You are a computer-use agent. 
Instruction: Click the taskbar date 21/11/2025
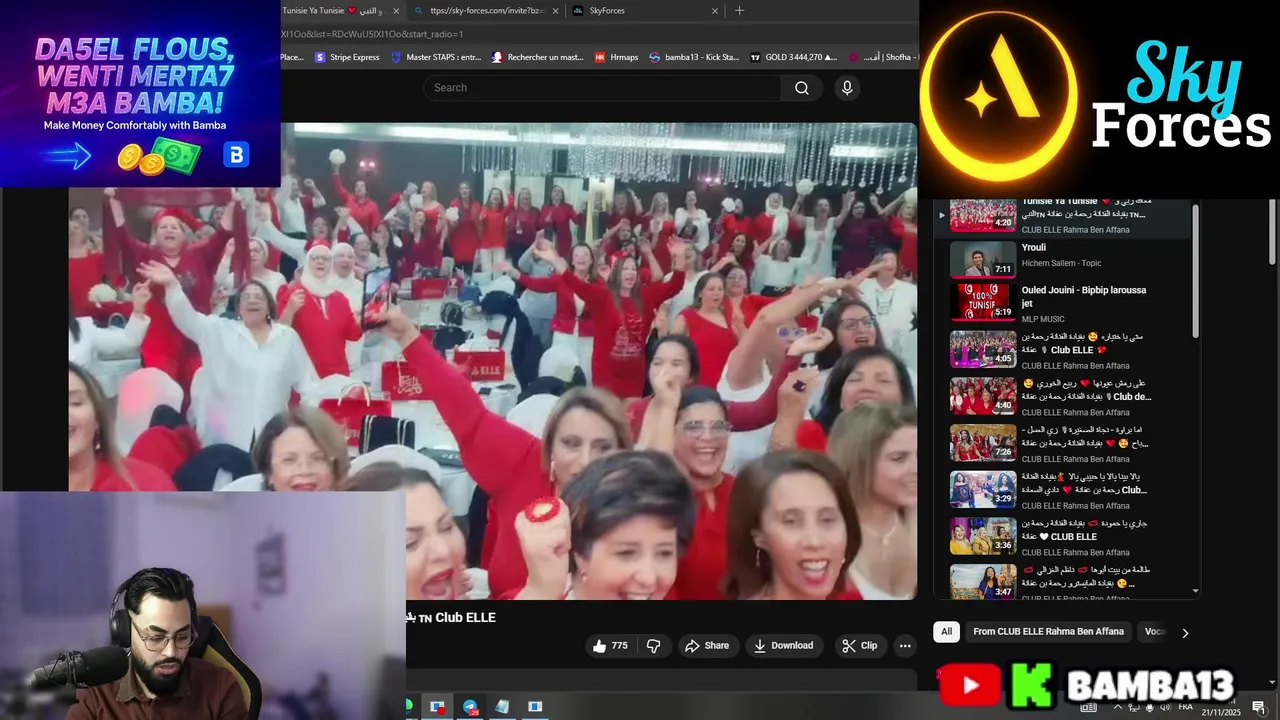(x=1221, y=712)
